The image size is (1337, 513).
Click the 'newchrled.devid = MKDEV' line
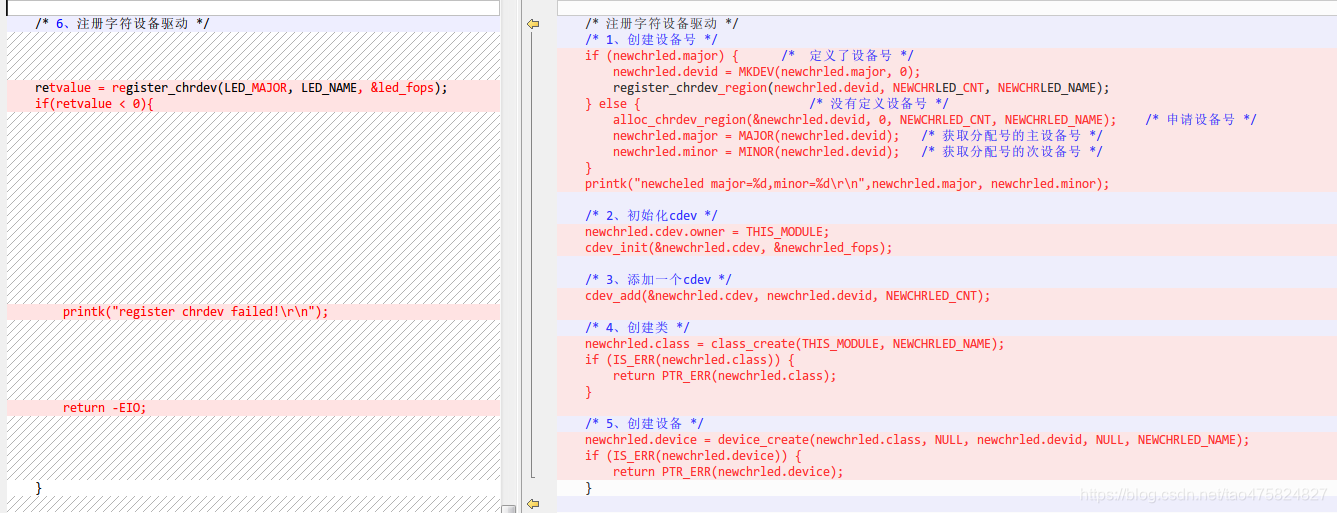[766, 72]
